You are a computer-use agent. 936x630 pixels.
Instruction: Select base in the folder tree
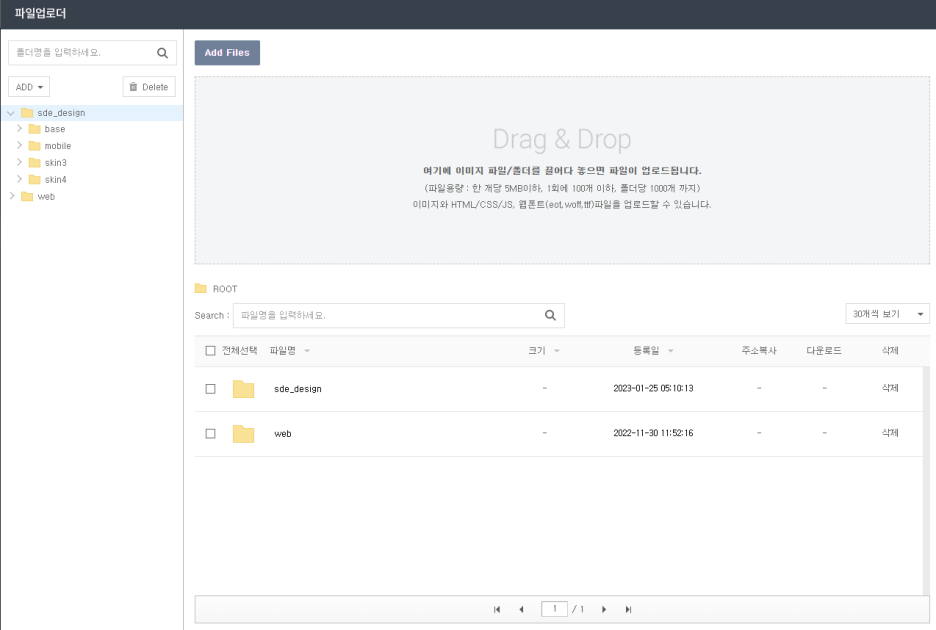[55, 129]
